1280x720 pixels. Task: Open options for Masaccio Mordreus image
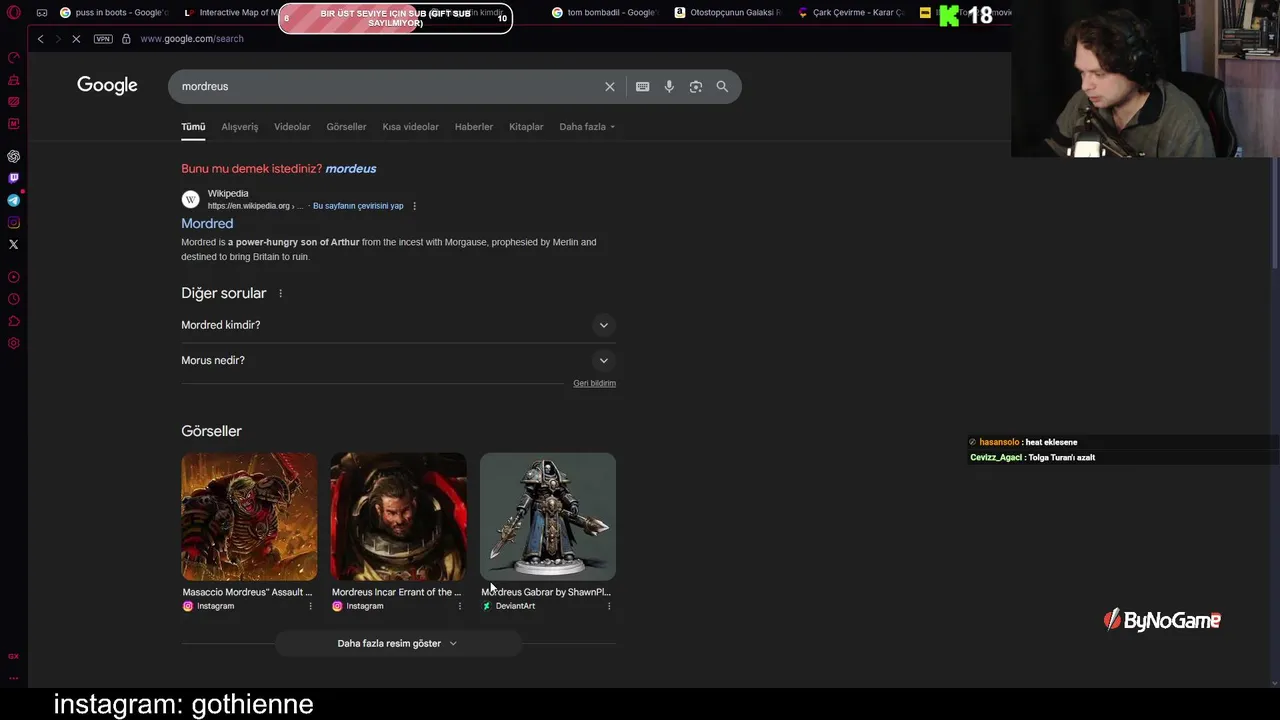pyautogui.click(x=310, y=606)
